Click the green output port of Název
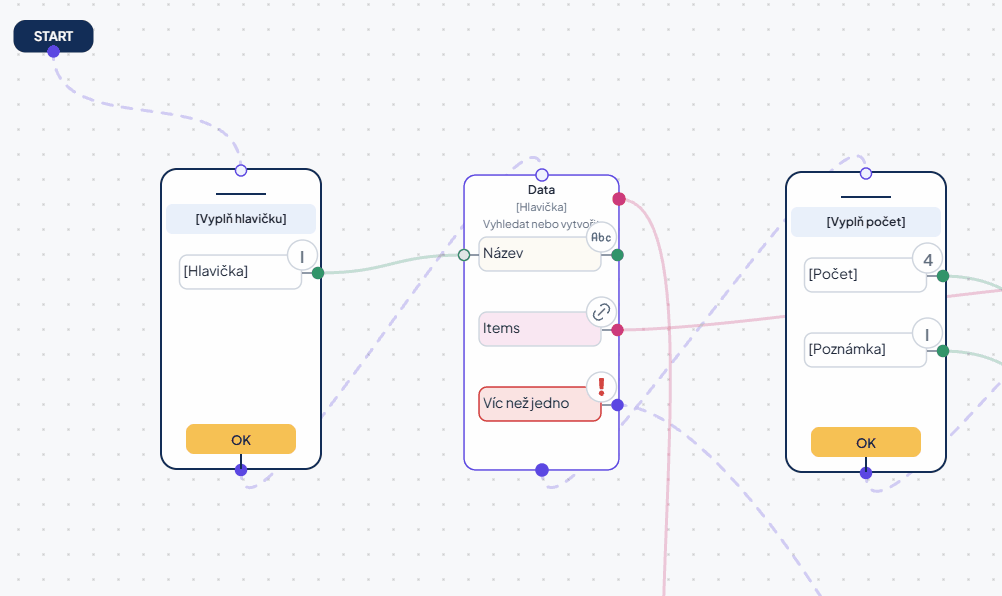The image size is (1002, 596). point(617,256)
